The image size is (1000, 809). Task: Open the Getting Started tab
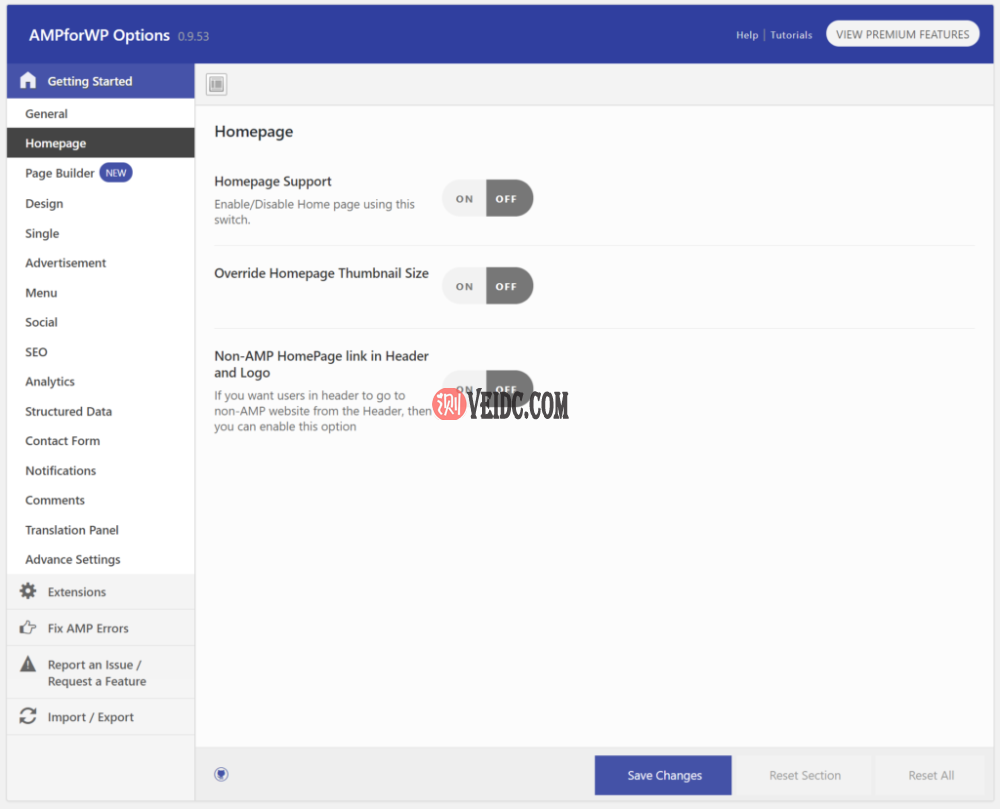pos(101,81)
